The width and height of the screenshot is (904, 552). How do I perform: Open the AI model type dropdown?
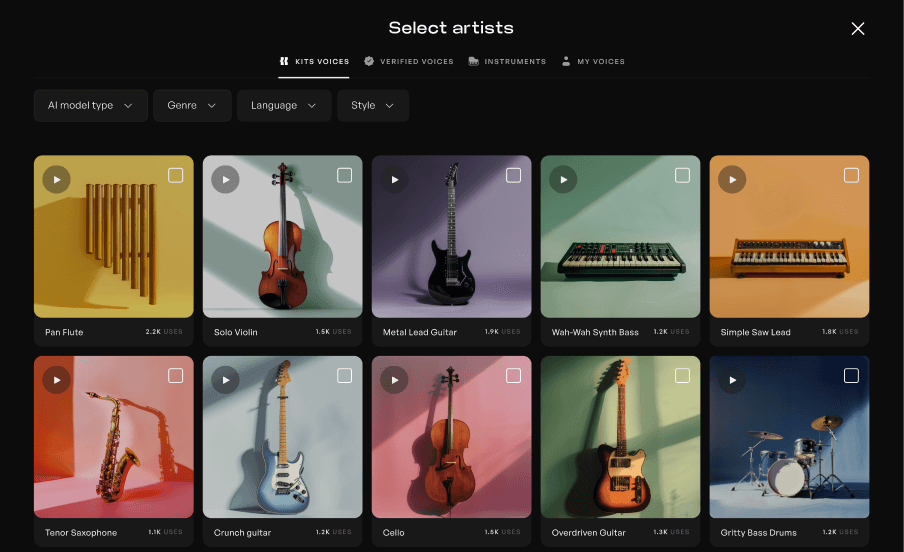pyautogui.click(x=91, y=106)
